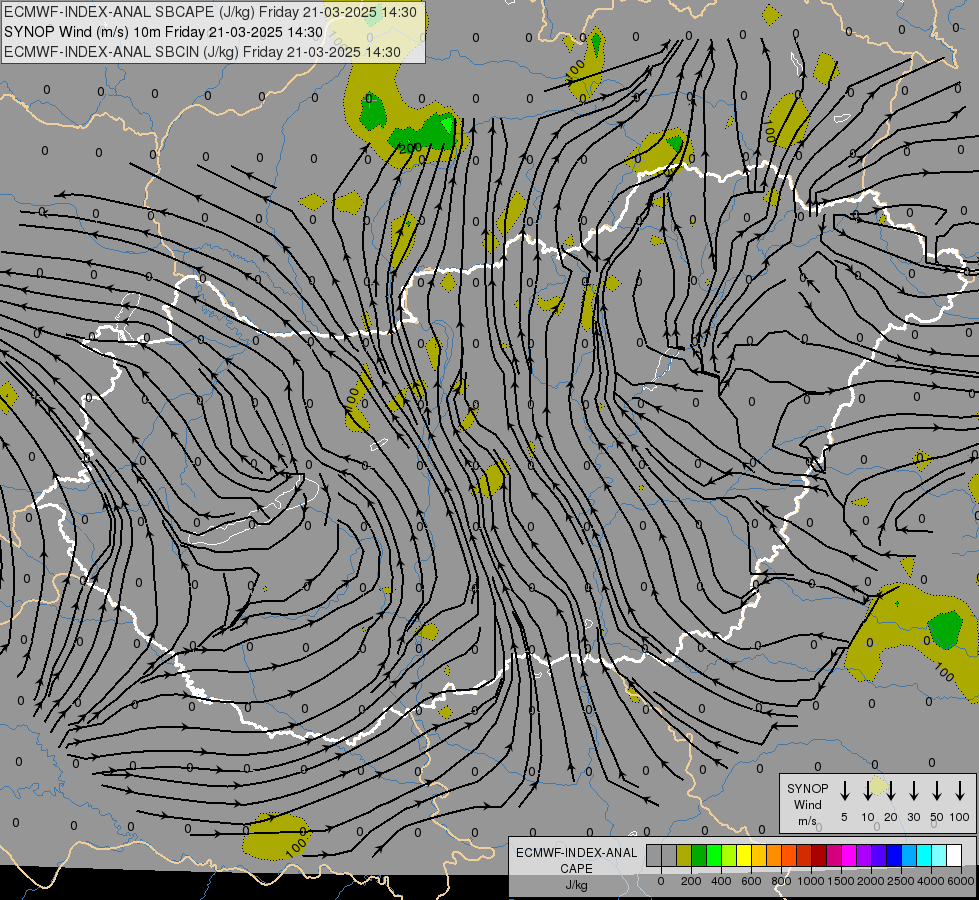Click the 600 value on CAPE scale

(751, 881)
